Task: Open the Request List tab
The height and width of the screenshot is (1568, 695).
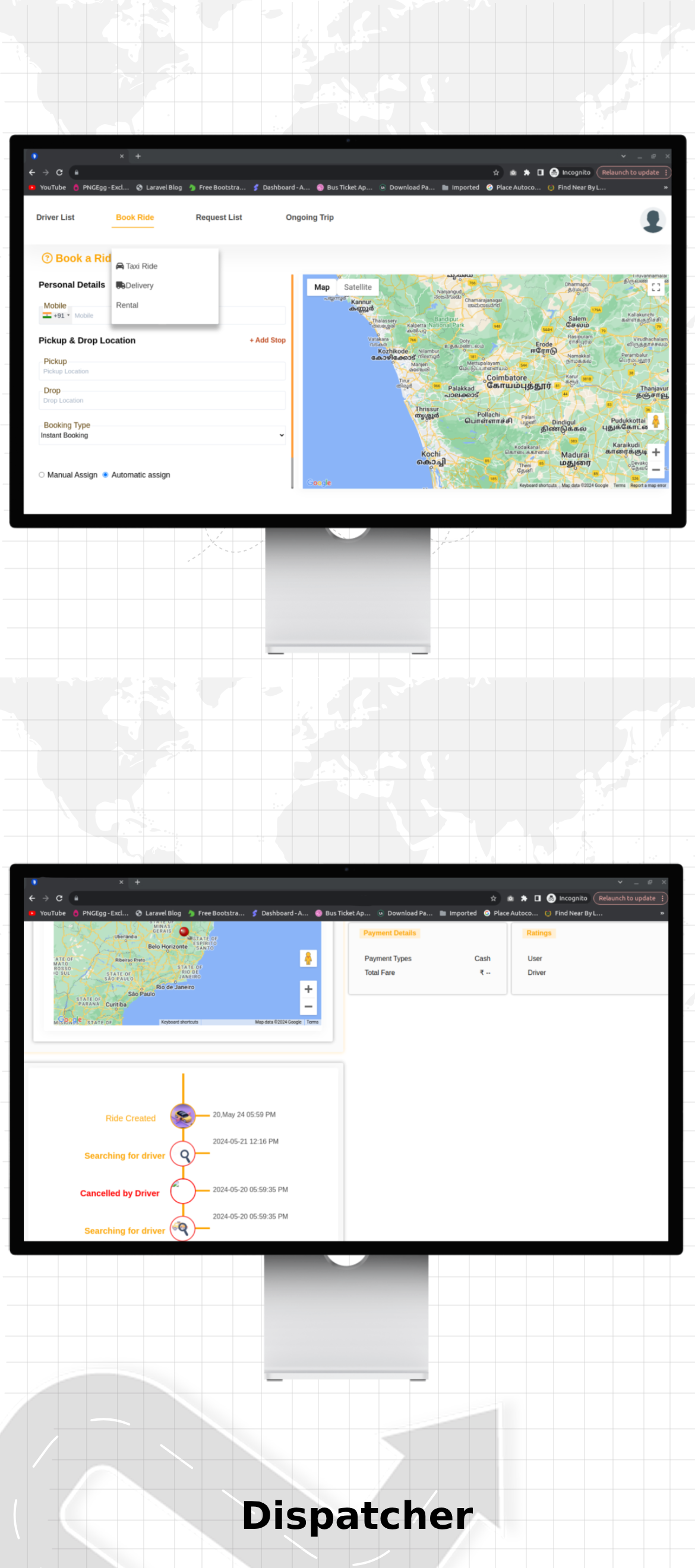Action: [219, 217]
